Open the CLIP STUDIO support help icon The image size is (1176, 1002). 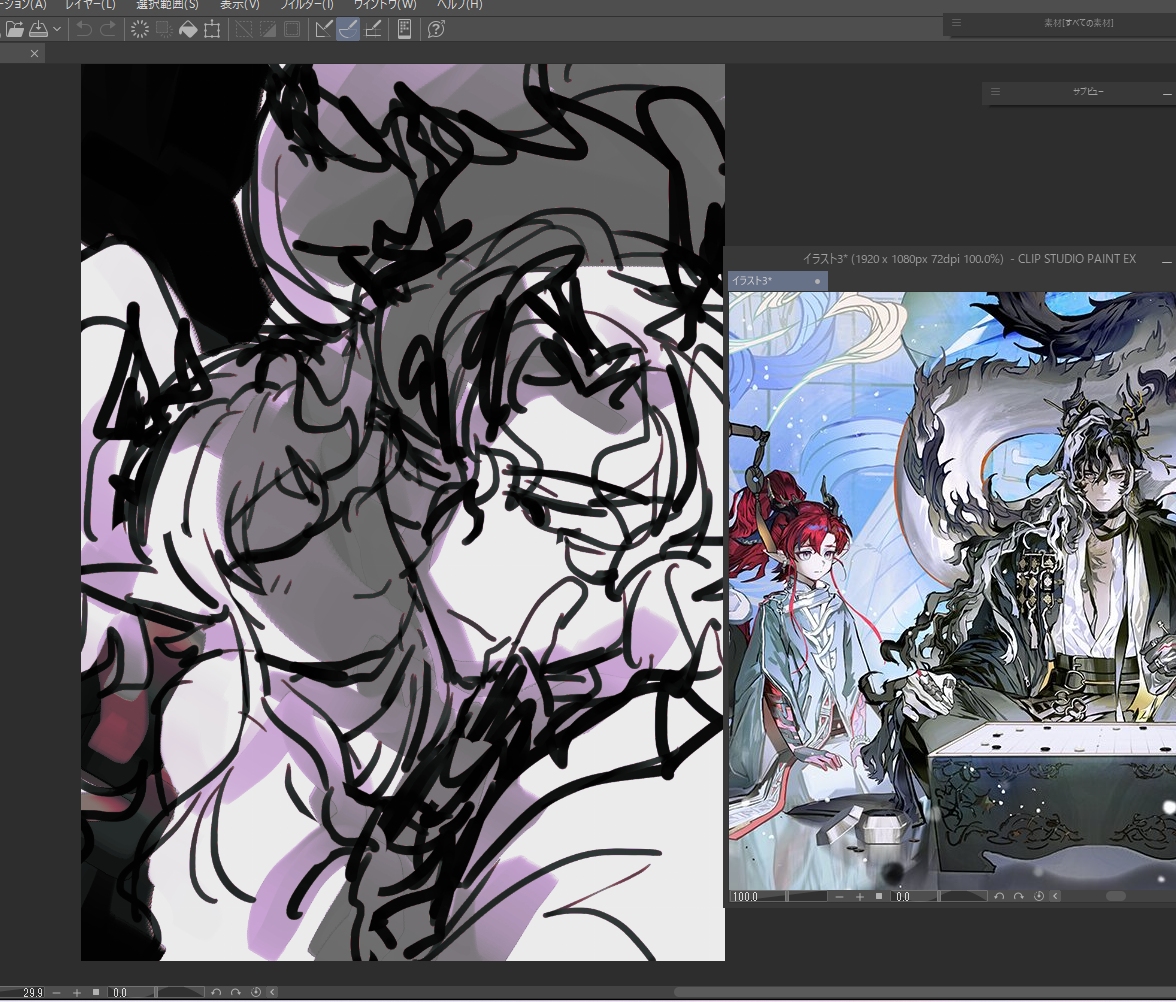click(x=436, y=29)
